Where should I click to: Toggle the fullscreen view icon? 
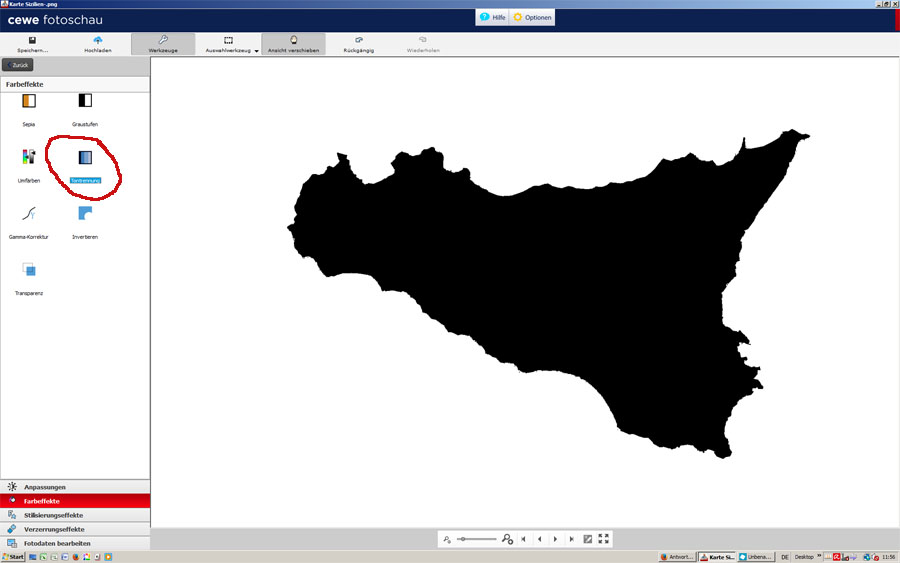click(604, 538)
